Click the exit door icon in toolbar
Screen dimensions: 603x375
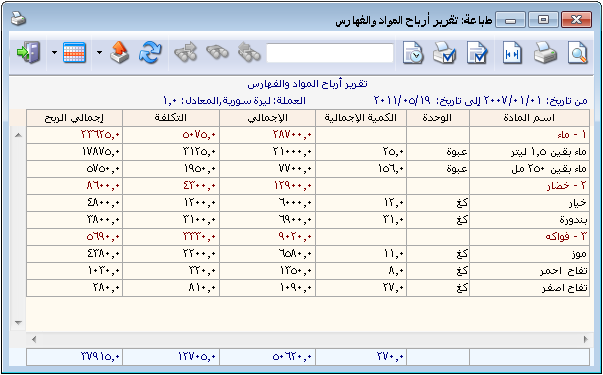pos(28,53)
